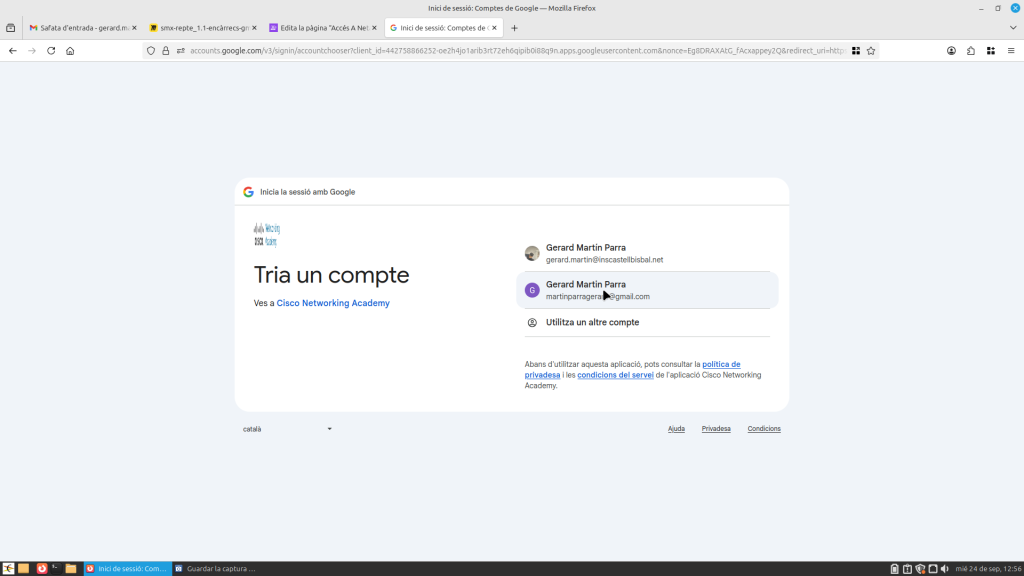Screen dimensions: 1024x576
Task: Go to Firefox home page
Action: (x=70, y=51)
